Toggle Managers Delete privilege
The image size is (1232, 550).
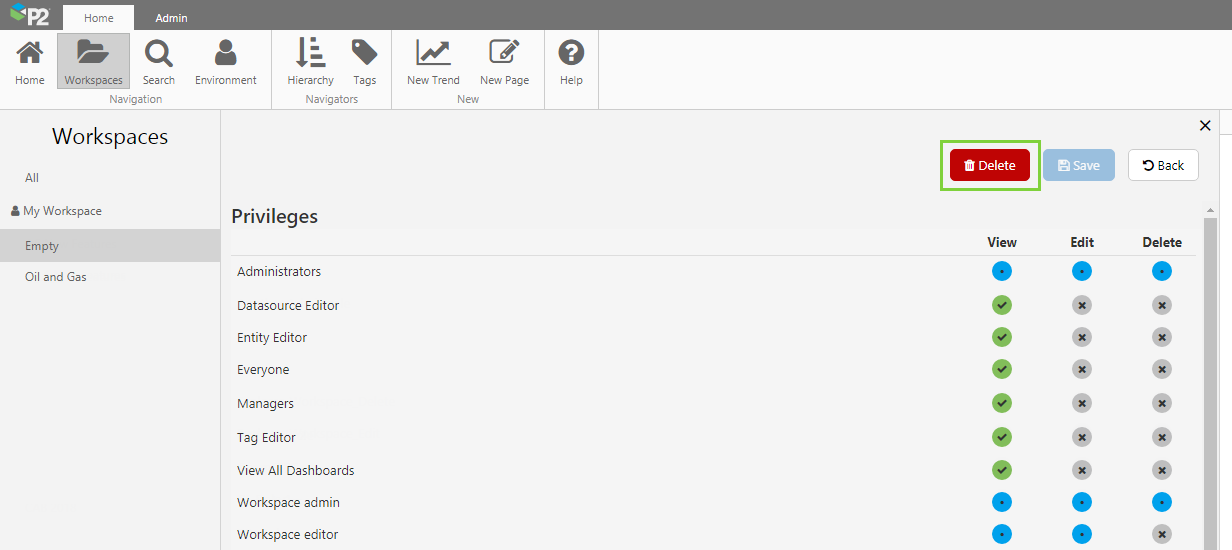[1162, 403]
